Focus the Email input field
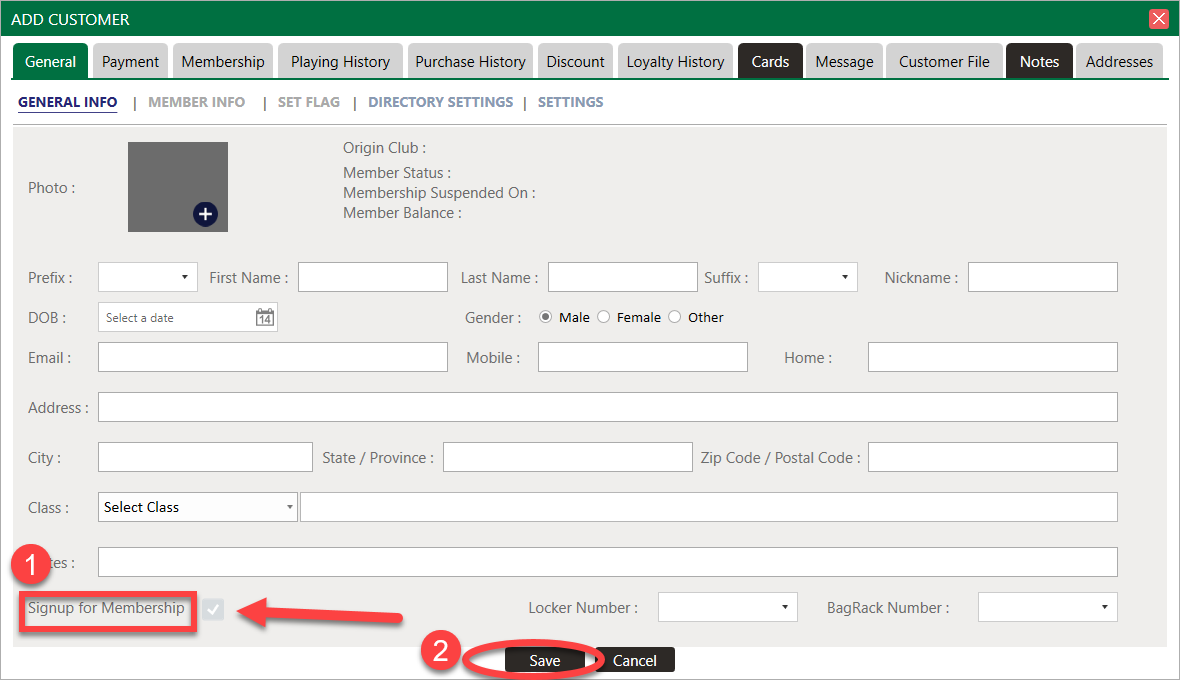The width and height of the screenshot is (1180, 680). [272, 357]
